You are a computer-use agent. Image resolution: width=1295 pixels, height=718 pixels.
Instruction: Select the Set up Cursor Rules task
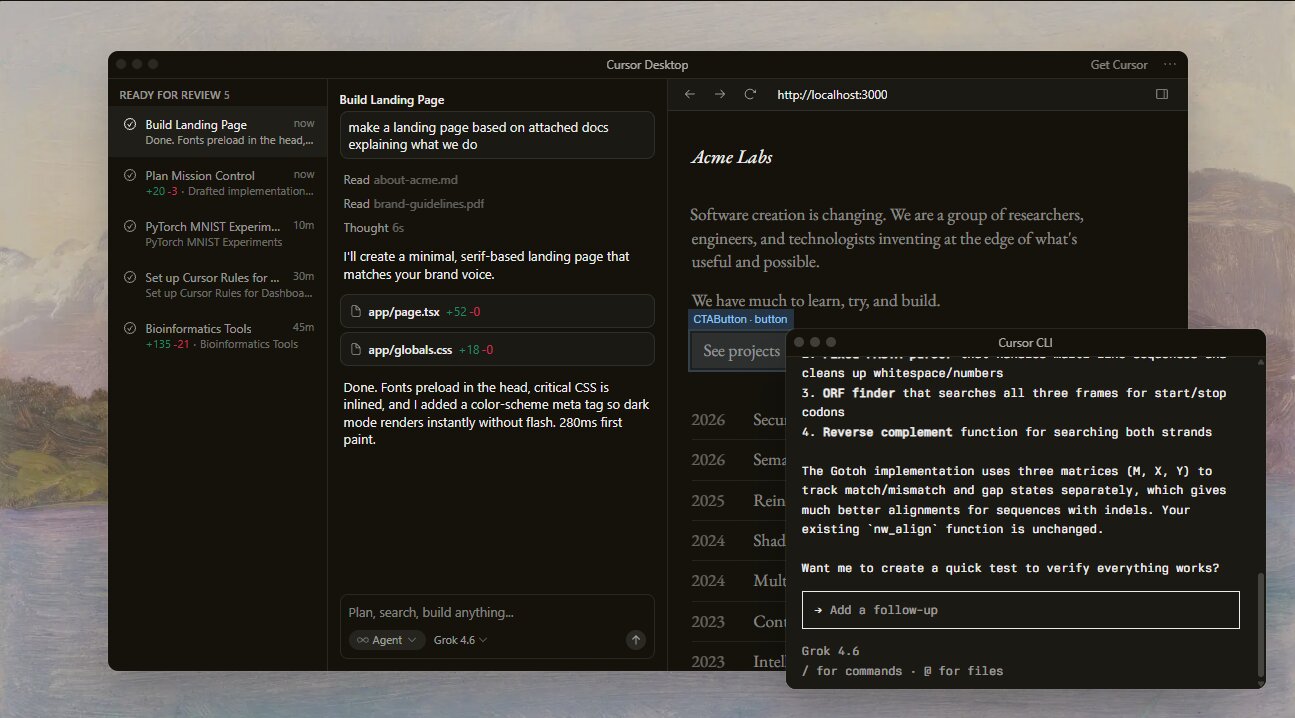point(217,285)
